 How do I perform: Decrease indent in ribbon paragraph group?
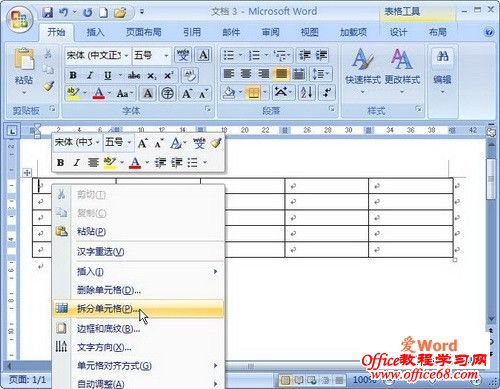click(x=305, y=55)
